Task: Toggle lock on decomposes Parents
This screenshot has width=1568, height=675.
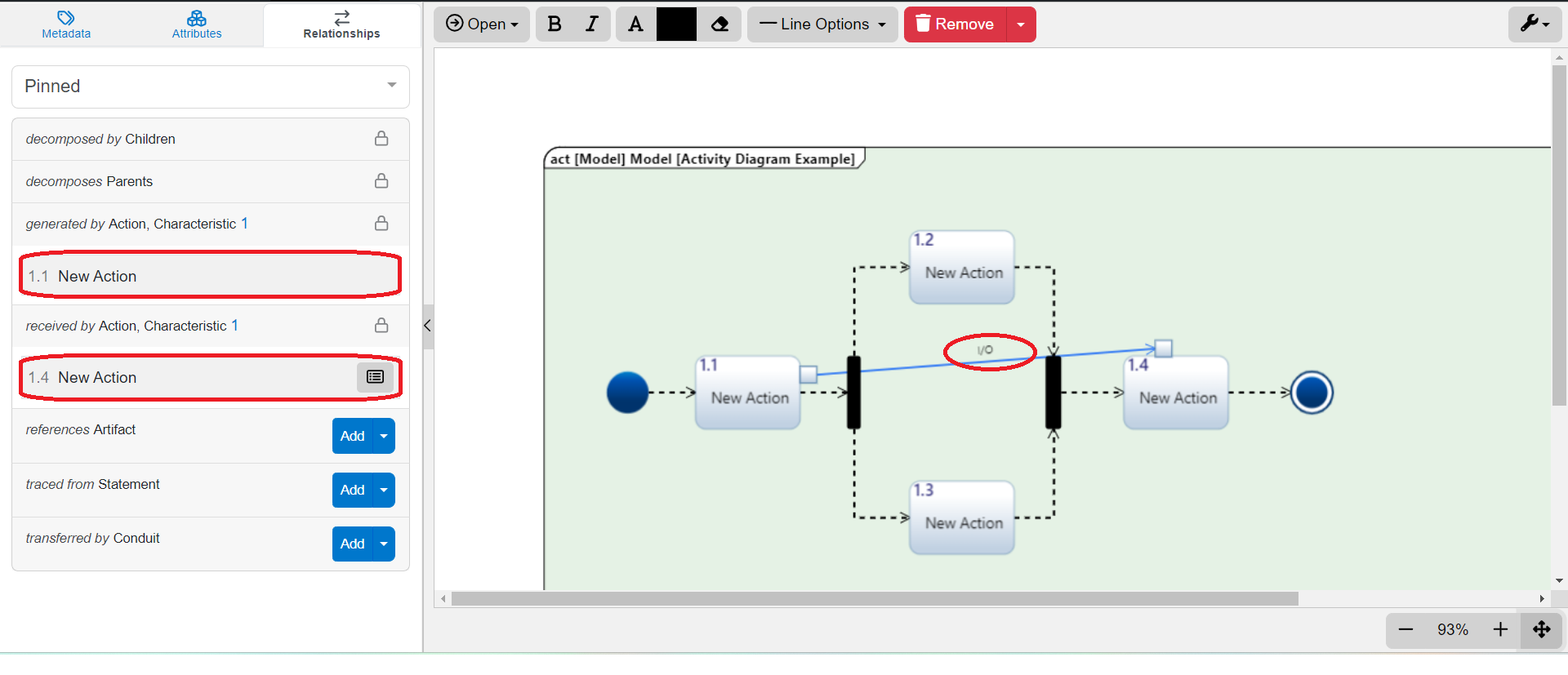Action: coord(381,181)
